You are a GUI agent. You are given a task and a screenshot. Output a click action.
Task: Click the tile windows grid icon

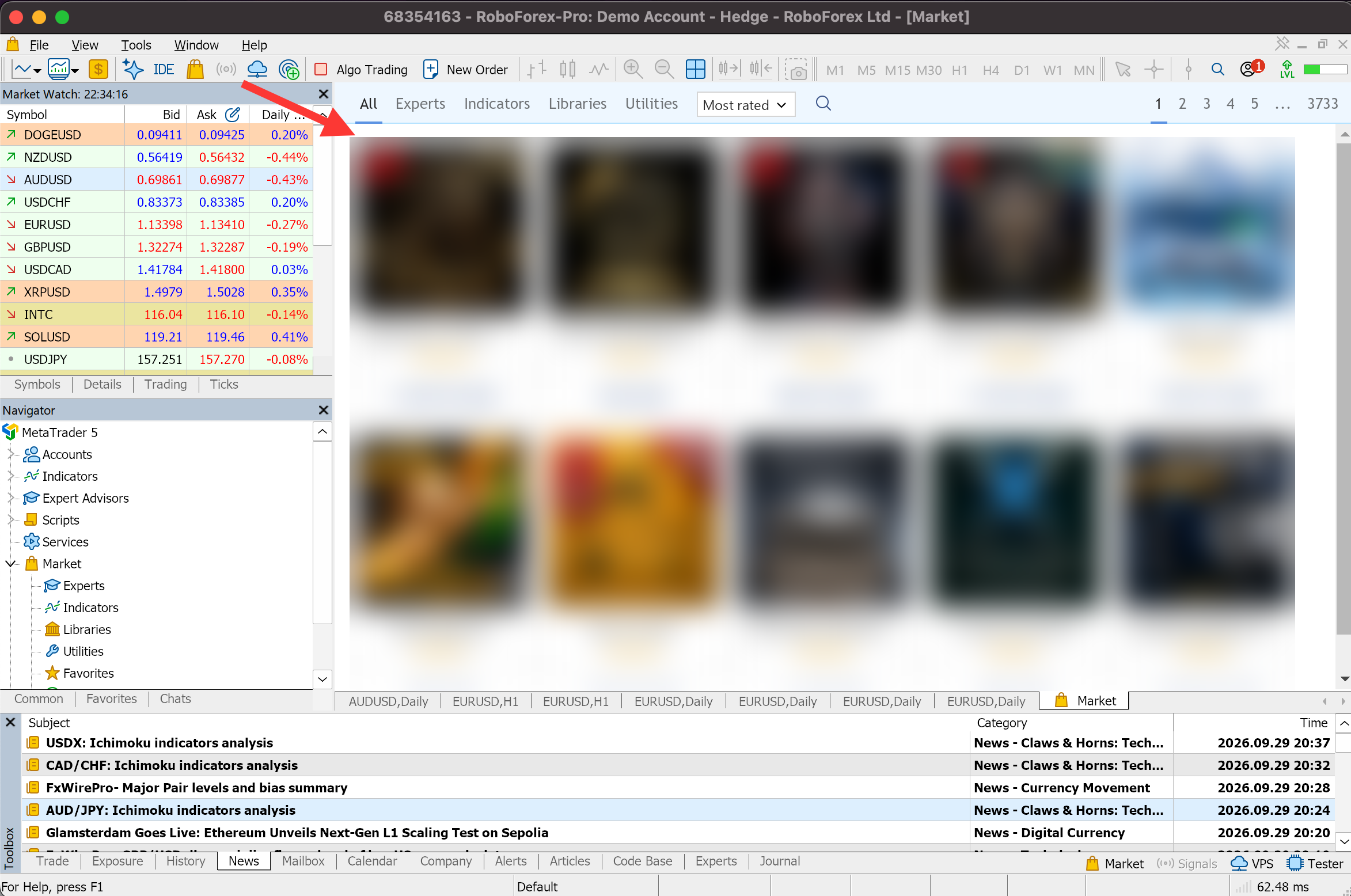pos(695,70)
